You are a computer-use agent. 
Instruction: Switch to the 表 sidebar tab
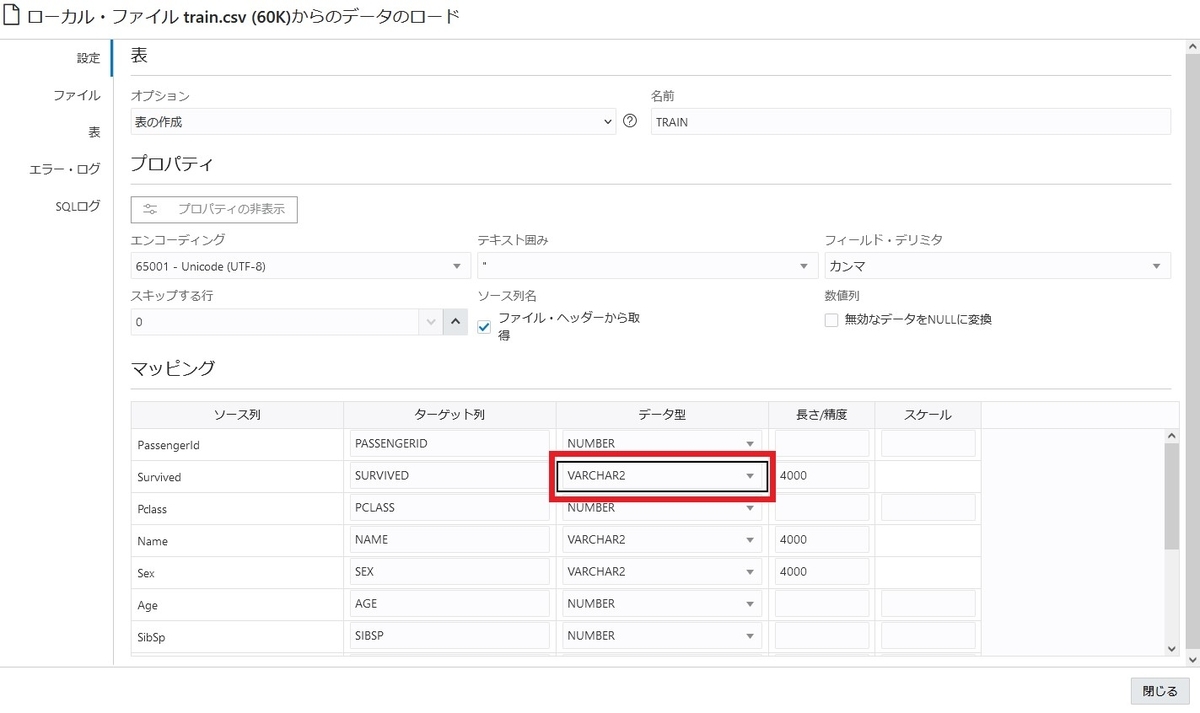click(x=94, y=132)
